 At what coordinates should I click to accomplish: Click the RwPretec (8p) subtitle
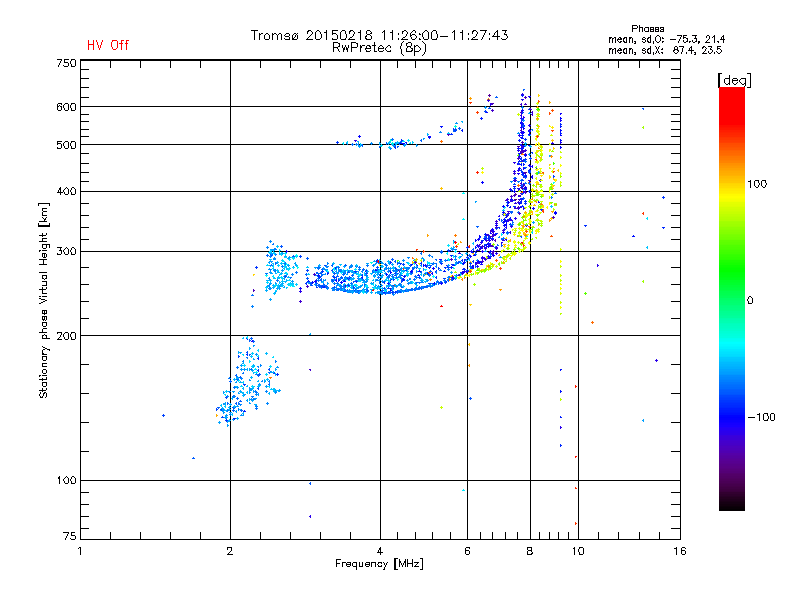(x=379, y=48)
